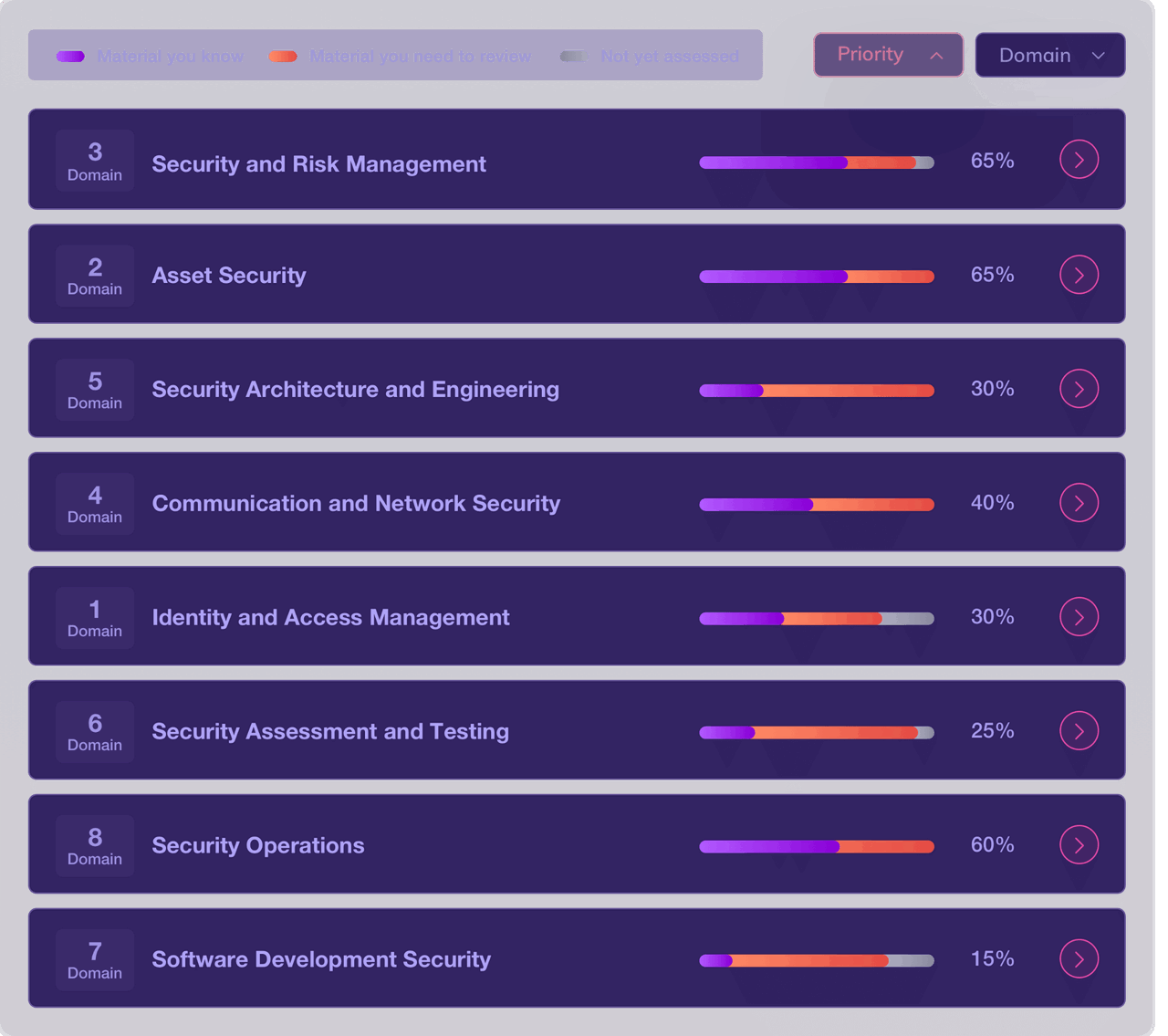
Task: Select the 'Security and Risk Management' title
Action: (318, 164)
